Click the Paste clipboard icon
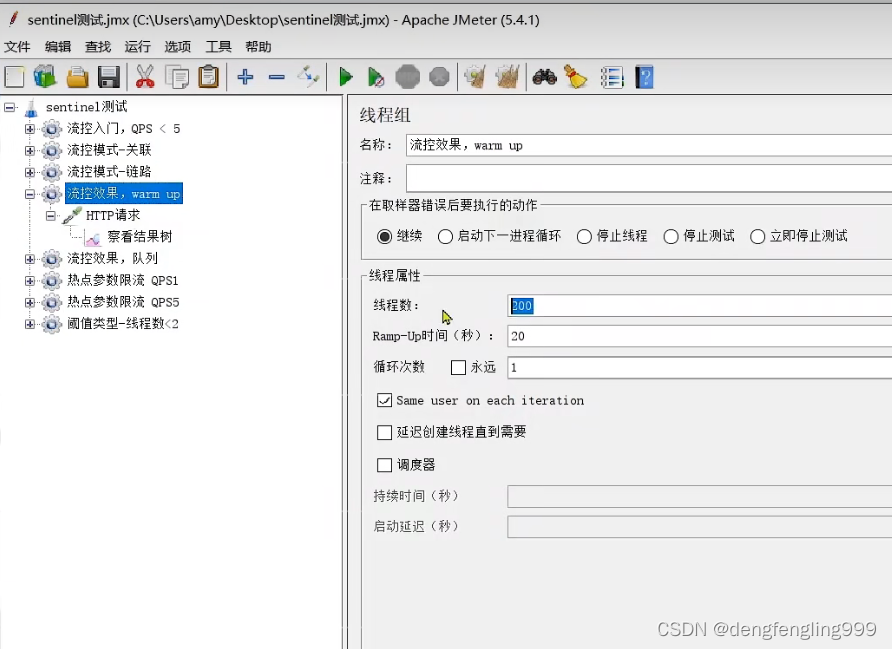Image resolution: width=892 pixels, height=649 pixels. pos(209,77)
